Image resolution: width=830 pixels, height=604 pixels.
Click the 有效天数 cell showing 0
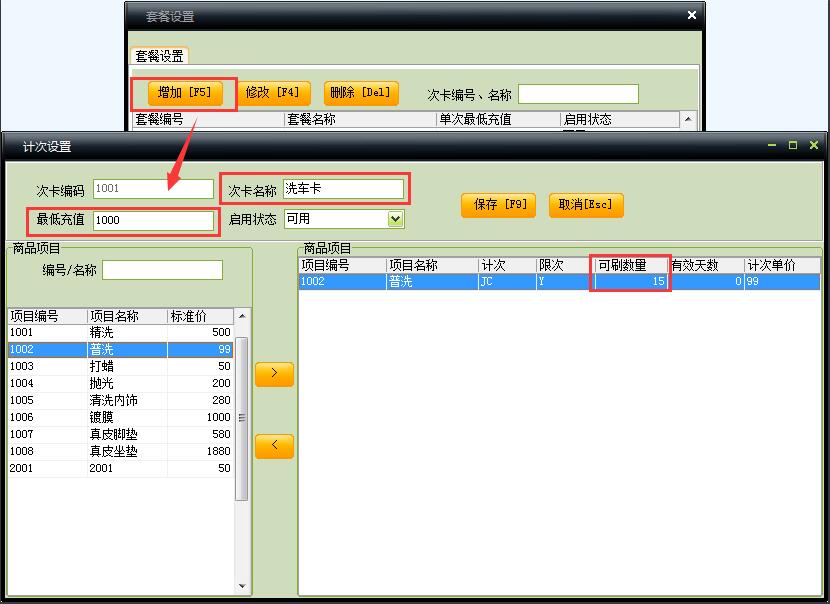tap(706, 281)
